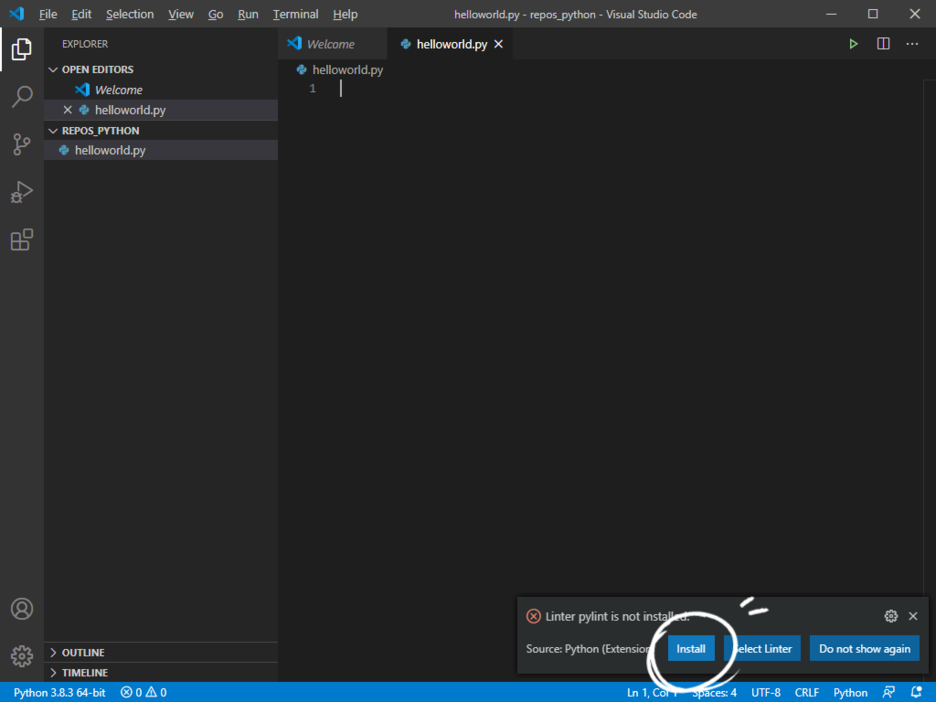
Task: Click the errors and warnings count in status bar
Action: [143, 692]
